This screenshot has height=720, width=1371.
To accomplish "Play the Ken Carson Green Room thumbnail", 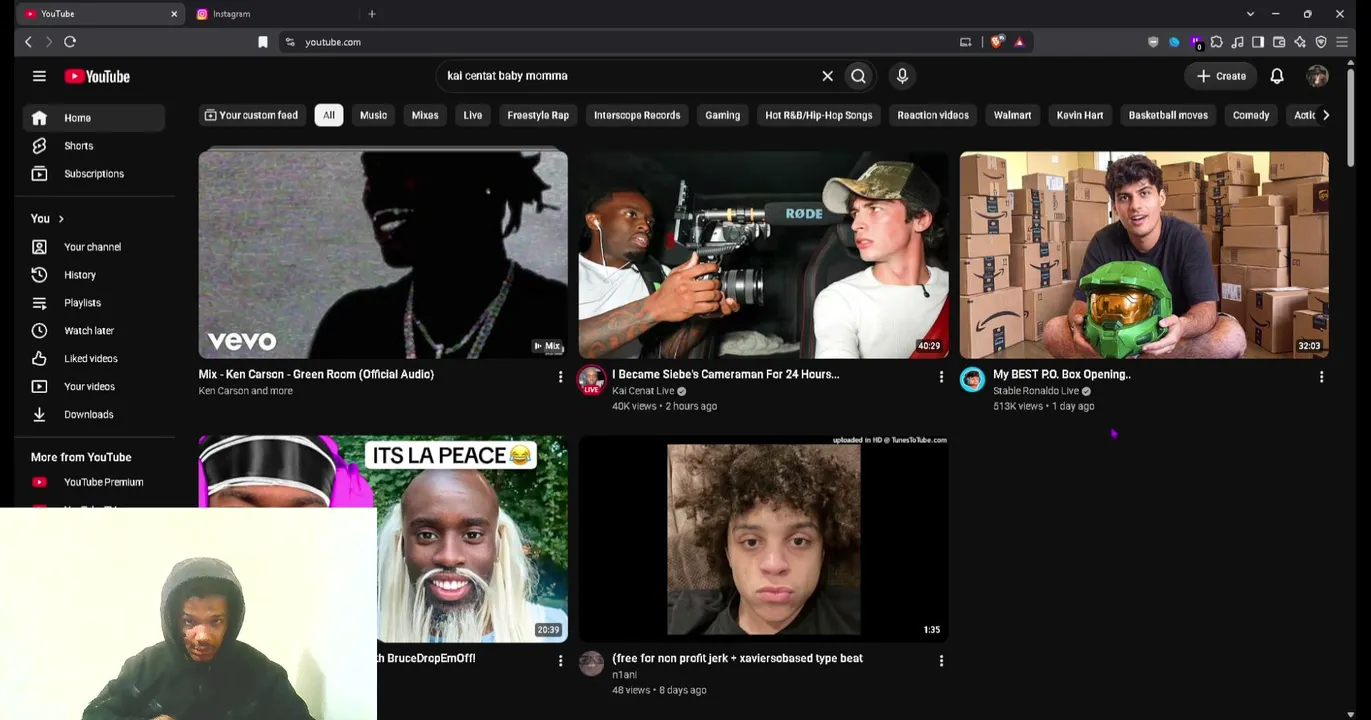I will click(x=383, y=254).
